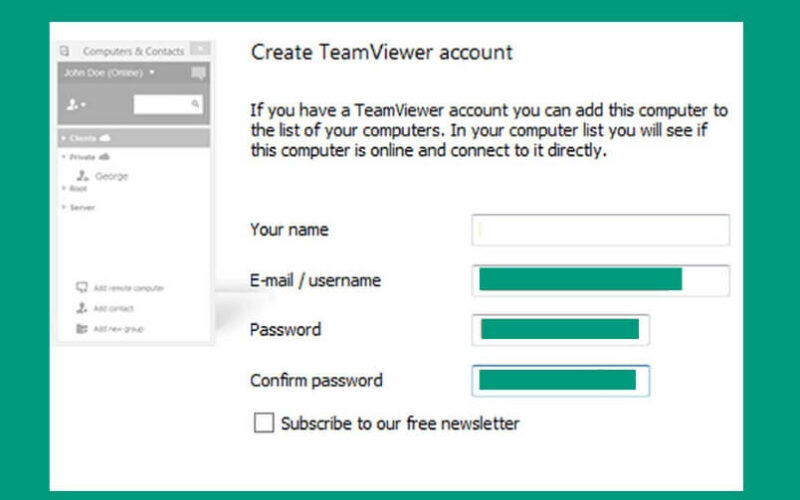This screenshot has height=500, width=800.
Task: Click the contacts search box magnifier
Action: point(195,104)
